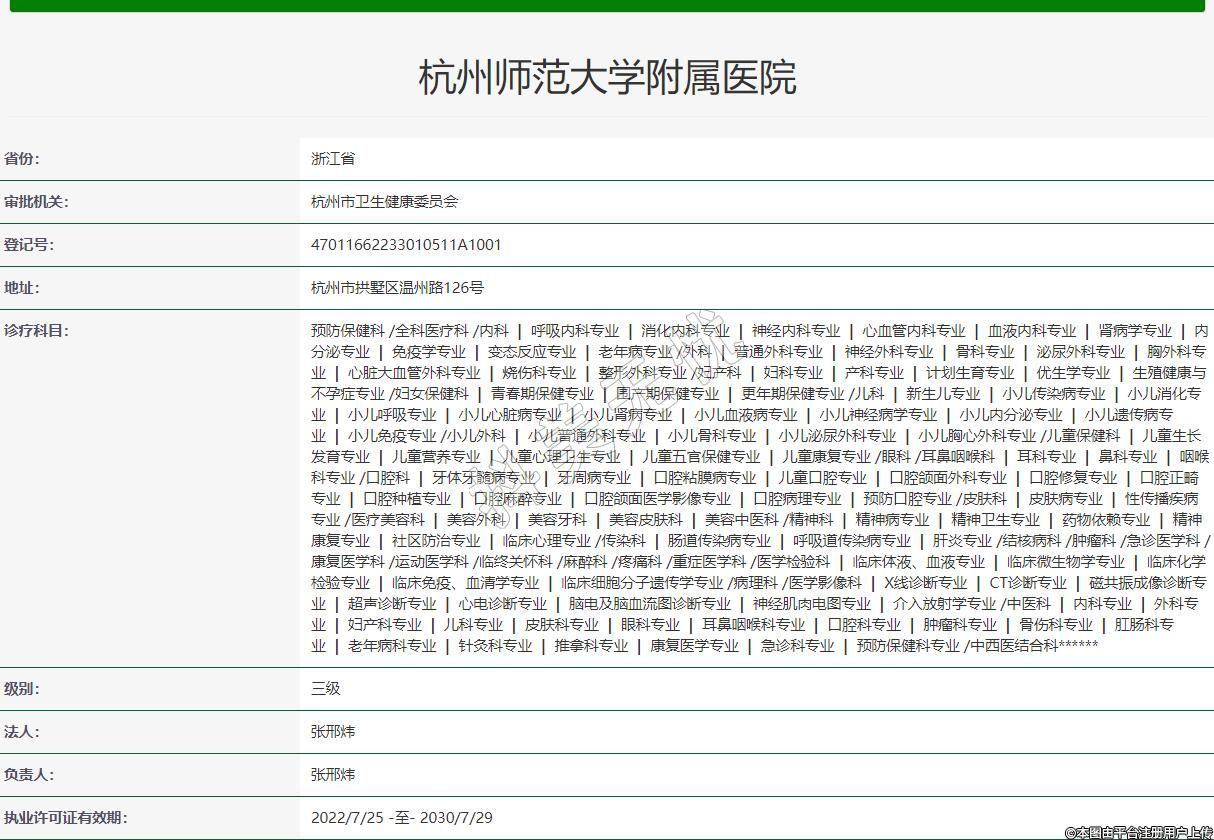
Task: Select the 浙江省 province value
Action: [x=333, y=158]
